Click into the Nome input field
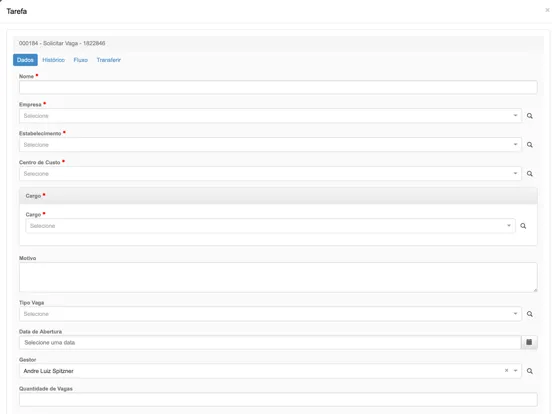 pos(278,87)
